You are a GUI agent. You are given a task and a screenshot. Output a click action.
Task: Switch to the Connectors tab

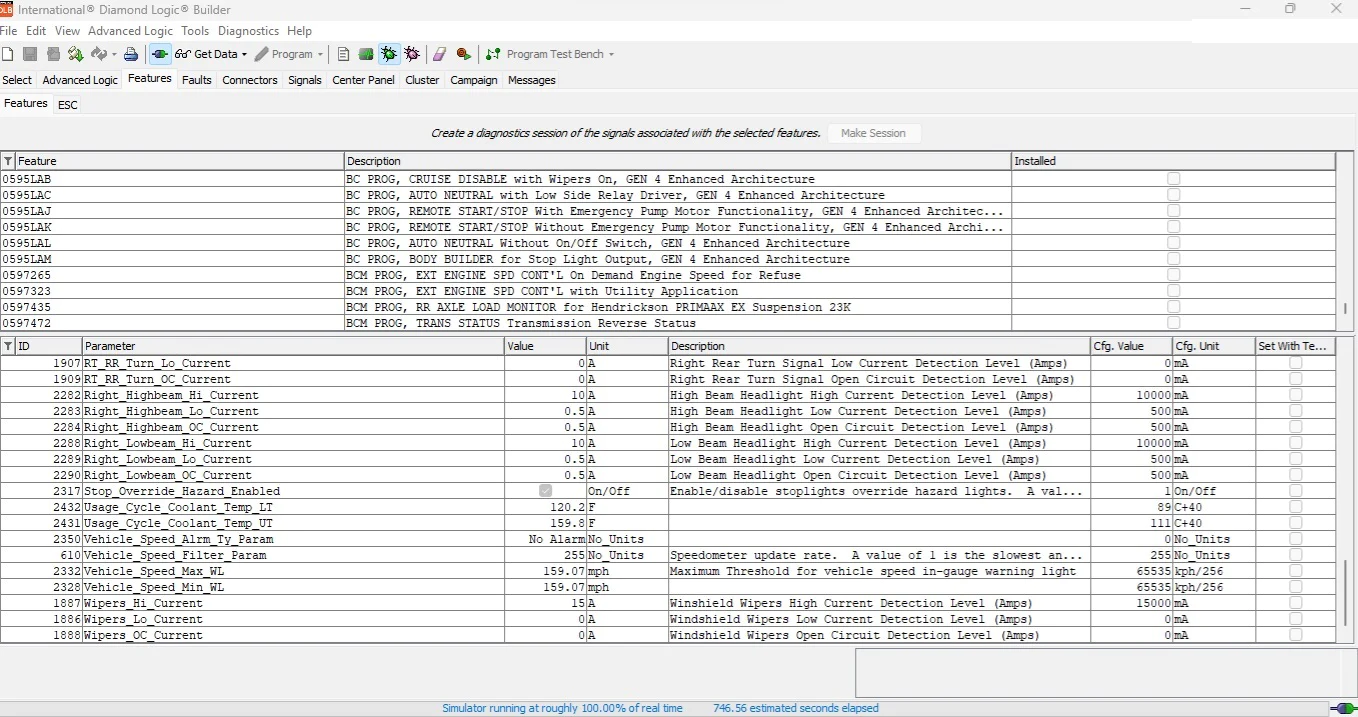click(x=250, y=80)
